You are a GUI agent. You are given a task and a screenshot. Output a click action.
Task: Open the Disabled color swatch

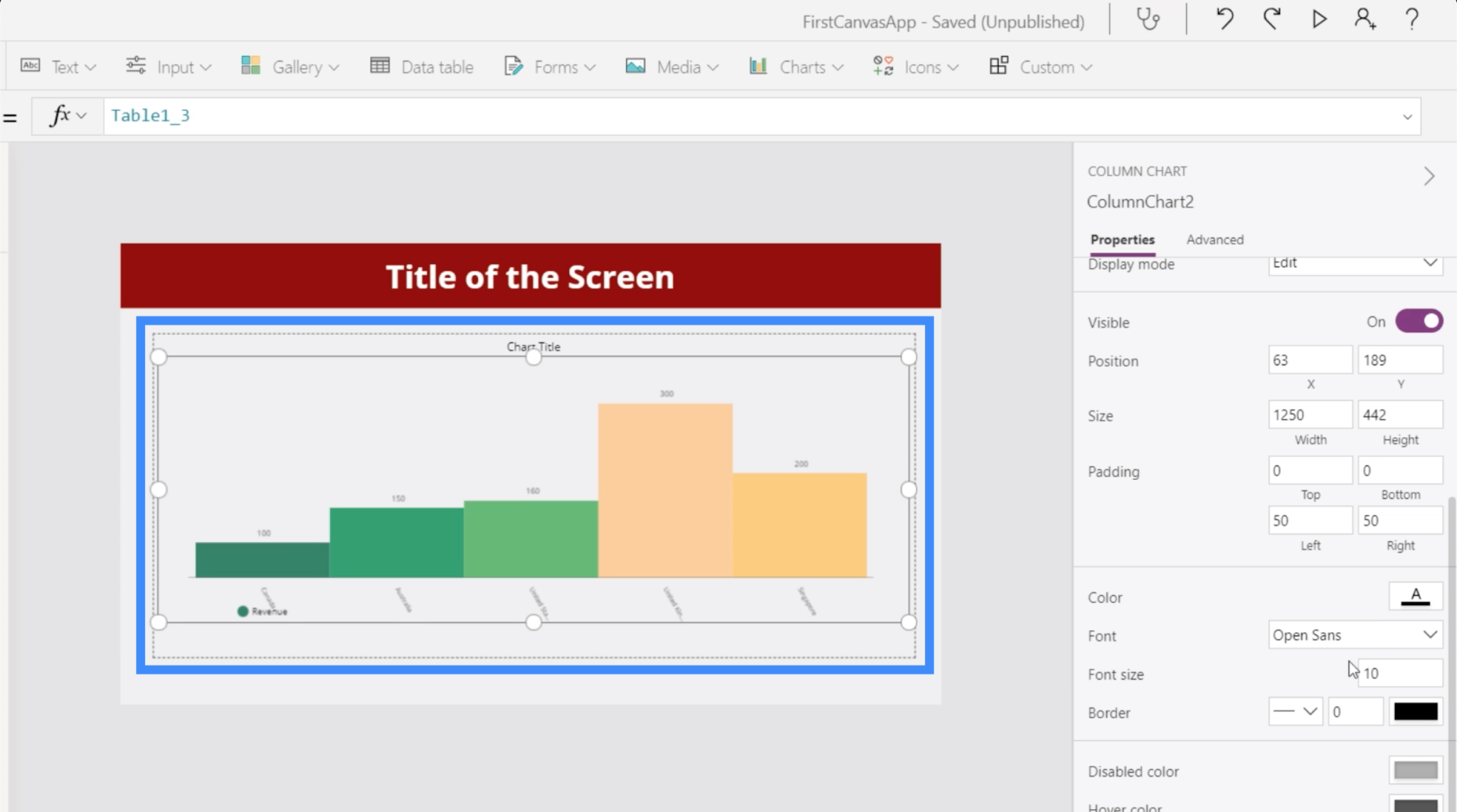point(1415,770)
